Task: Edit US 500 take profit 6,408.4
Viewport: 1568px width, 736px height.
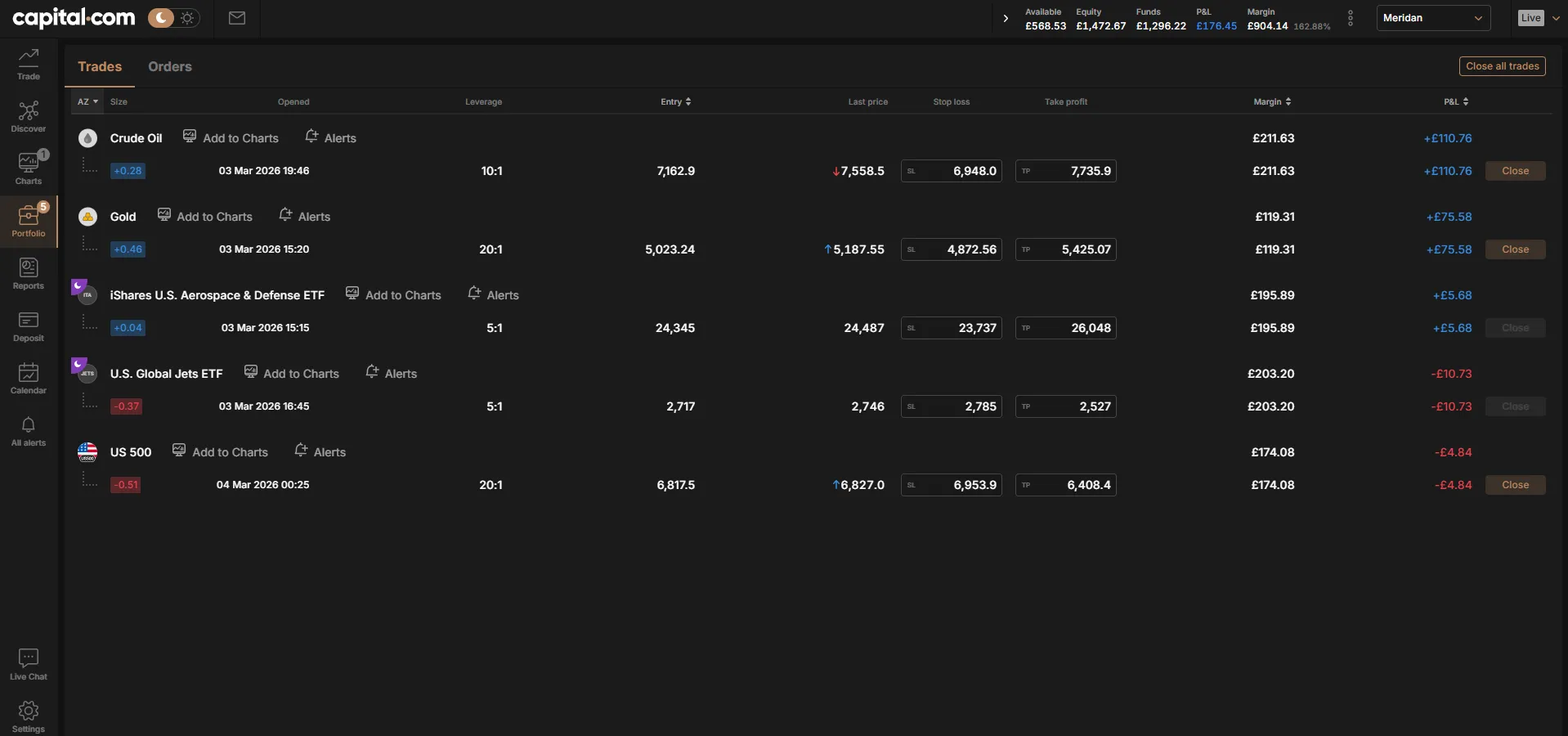Action: tap(1066, 485)
